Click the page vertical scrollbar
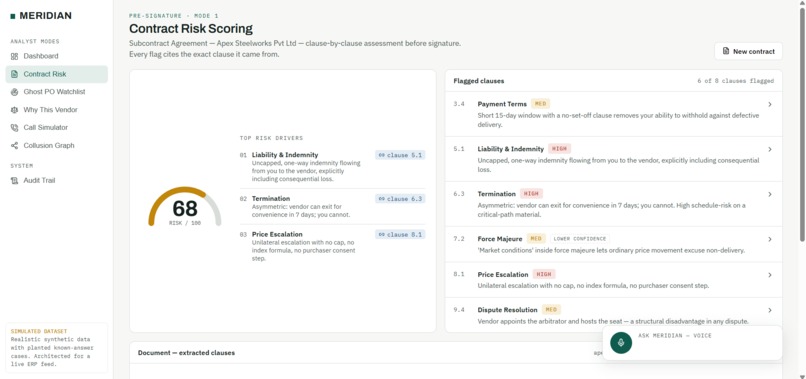 [x=802, y=123]
